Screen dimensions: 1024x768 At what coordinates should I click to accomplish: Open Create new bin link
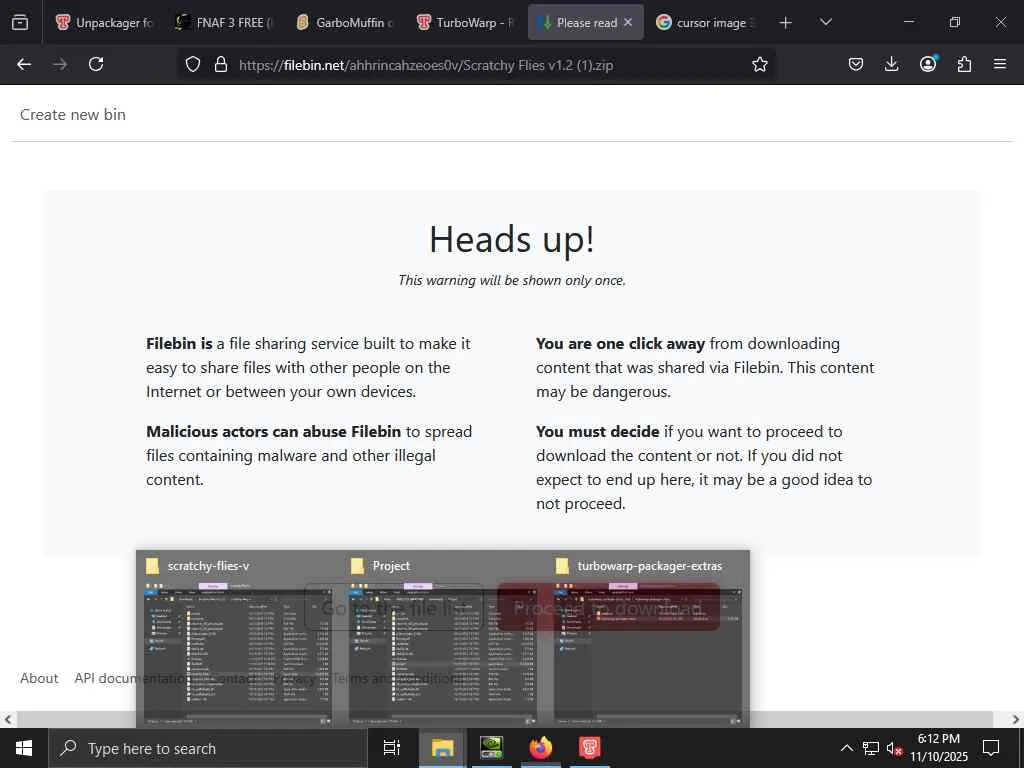72,114
